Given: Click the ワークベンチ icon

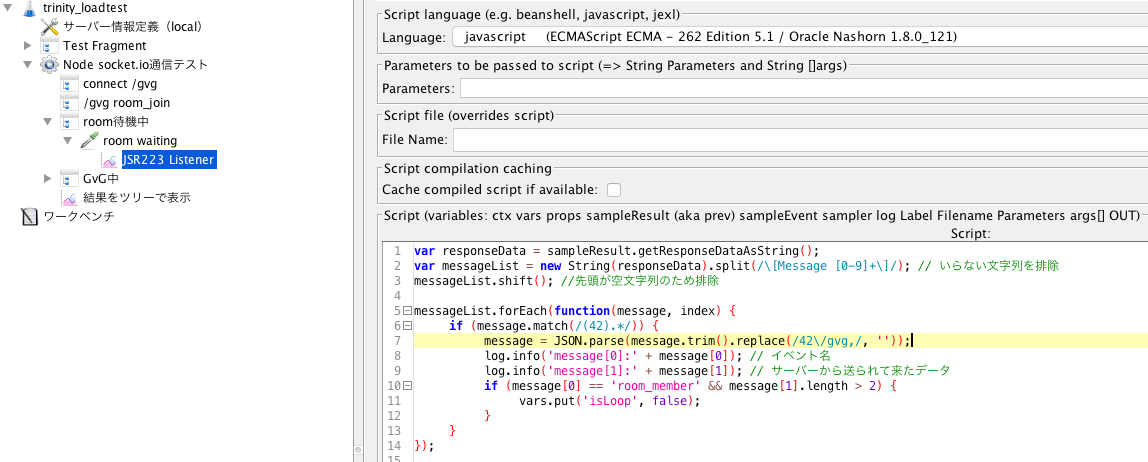Looking at the screenshot, I should [29, 217].
